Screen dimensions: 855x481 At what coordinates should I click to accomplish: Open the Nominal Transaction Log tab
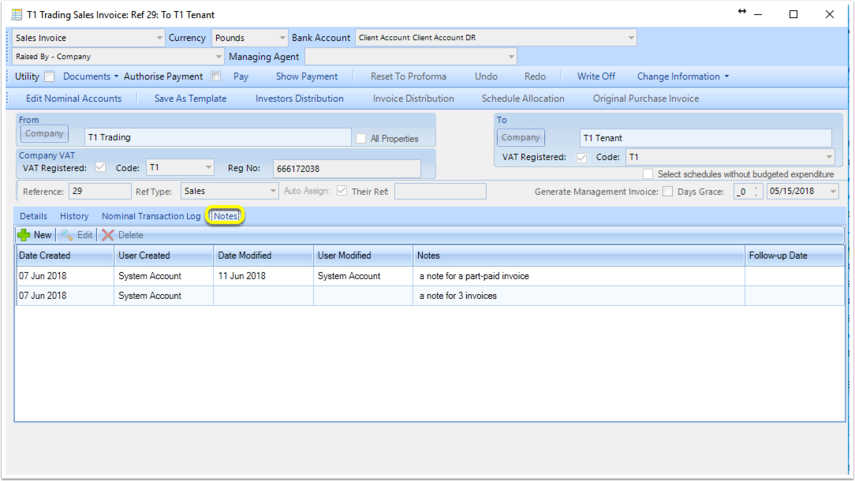coord(151,216)
